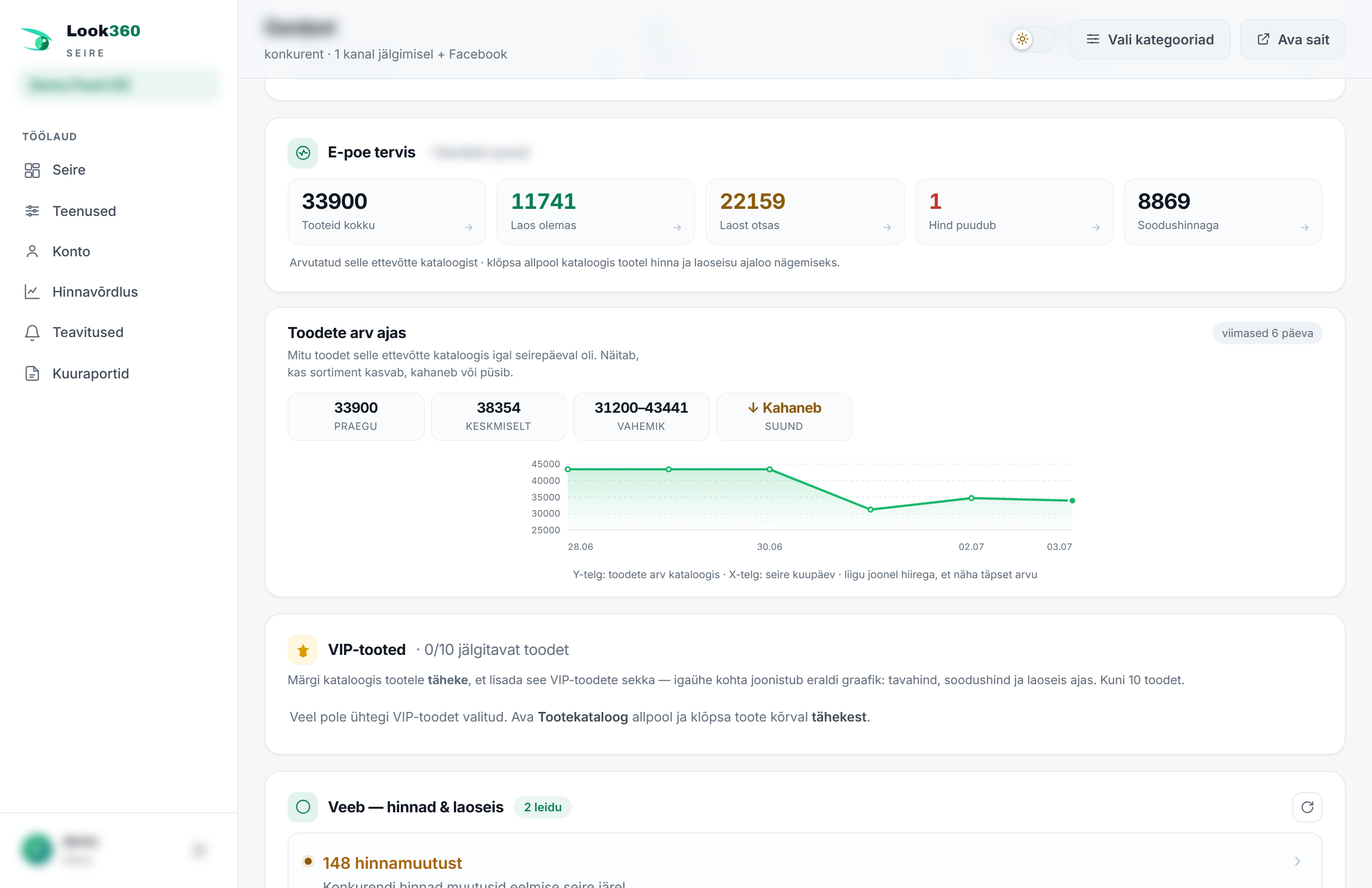
Task: Click the E-poe tervis heartbeat icon
Action: coord(303,153)
